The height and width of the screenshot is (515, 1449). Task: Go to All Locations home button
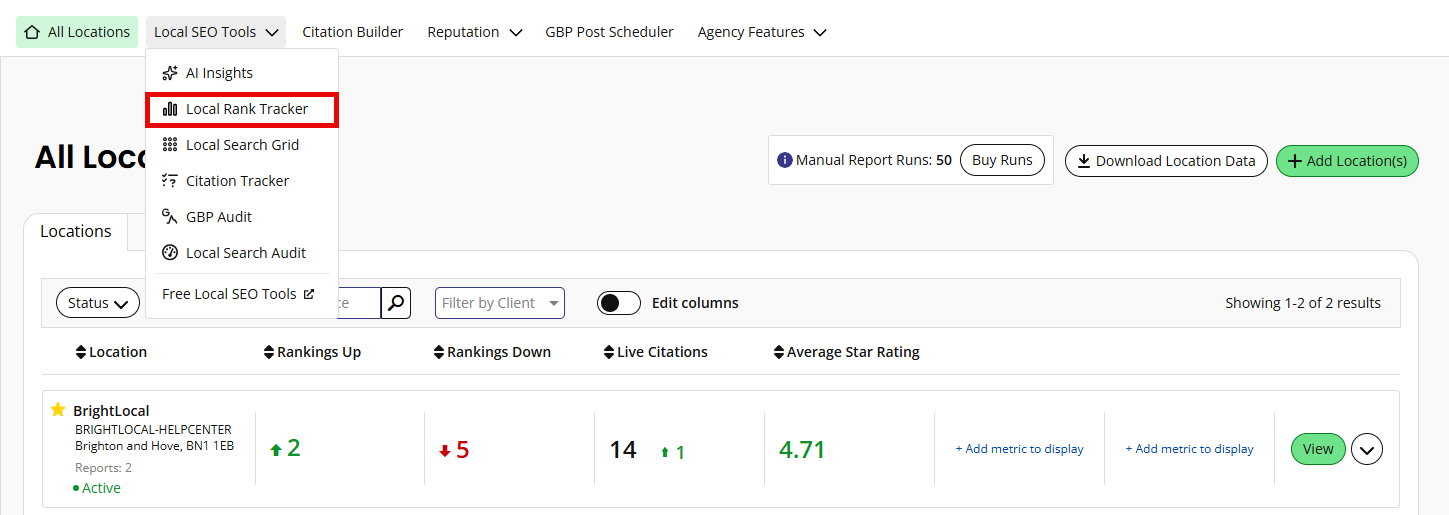(77, 32)
